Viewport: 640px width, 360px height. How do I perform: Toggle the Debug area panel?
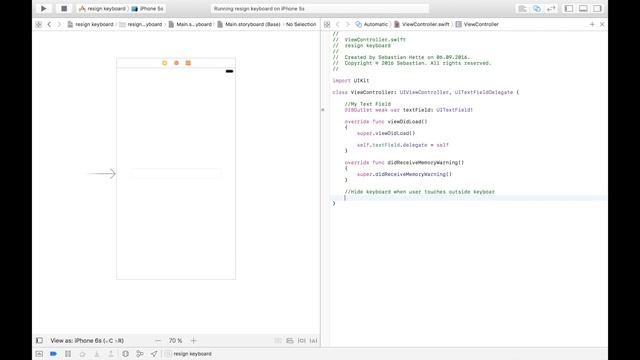583,9
